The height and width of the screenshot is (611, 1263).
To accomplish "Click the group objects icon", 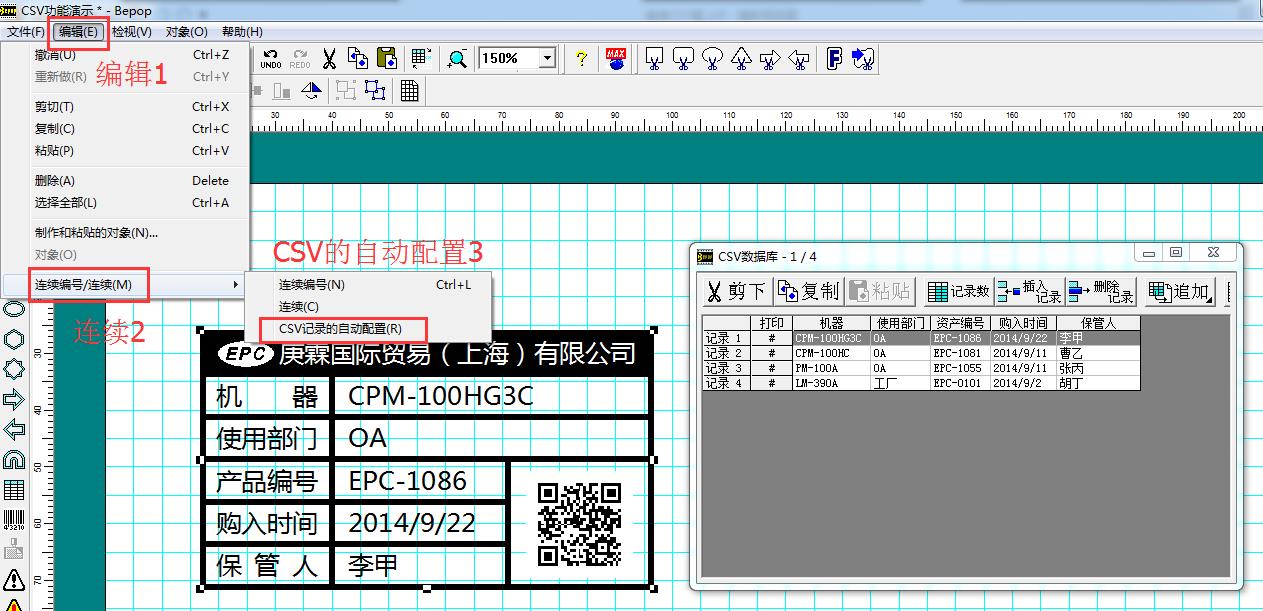I will point(346,91).
